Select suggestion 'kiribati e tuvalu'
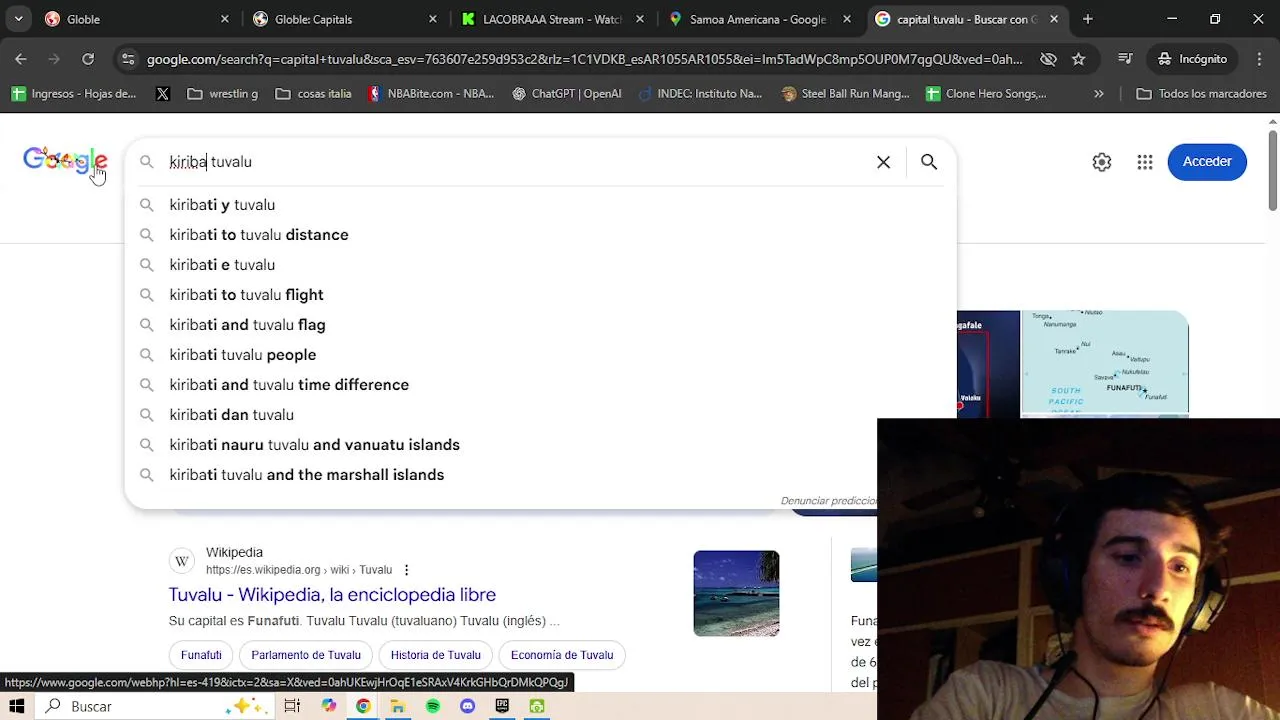Screen dimensions: 1280x720 (540, 265)
